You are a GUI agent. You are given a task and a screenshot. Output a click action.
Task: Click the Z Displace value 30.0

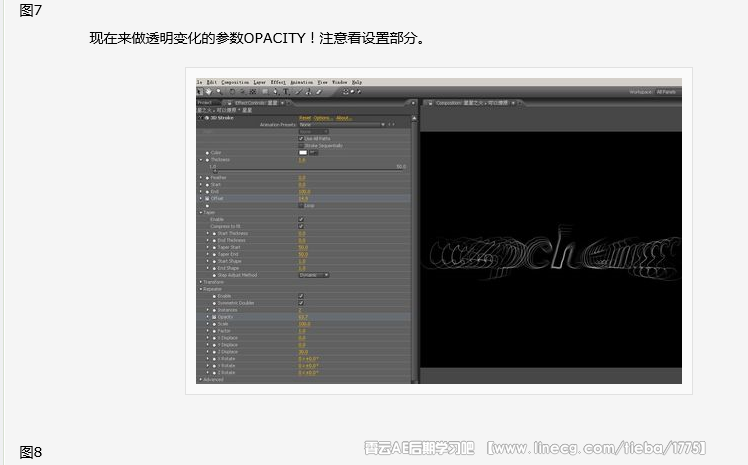303,351
